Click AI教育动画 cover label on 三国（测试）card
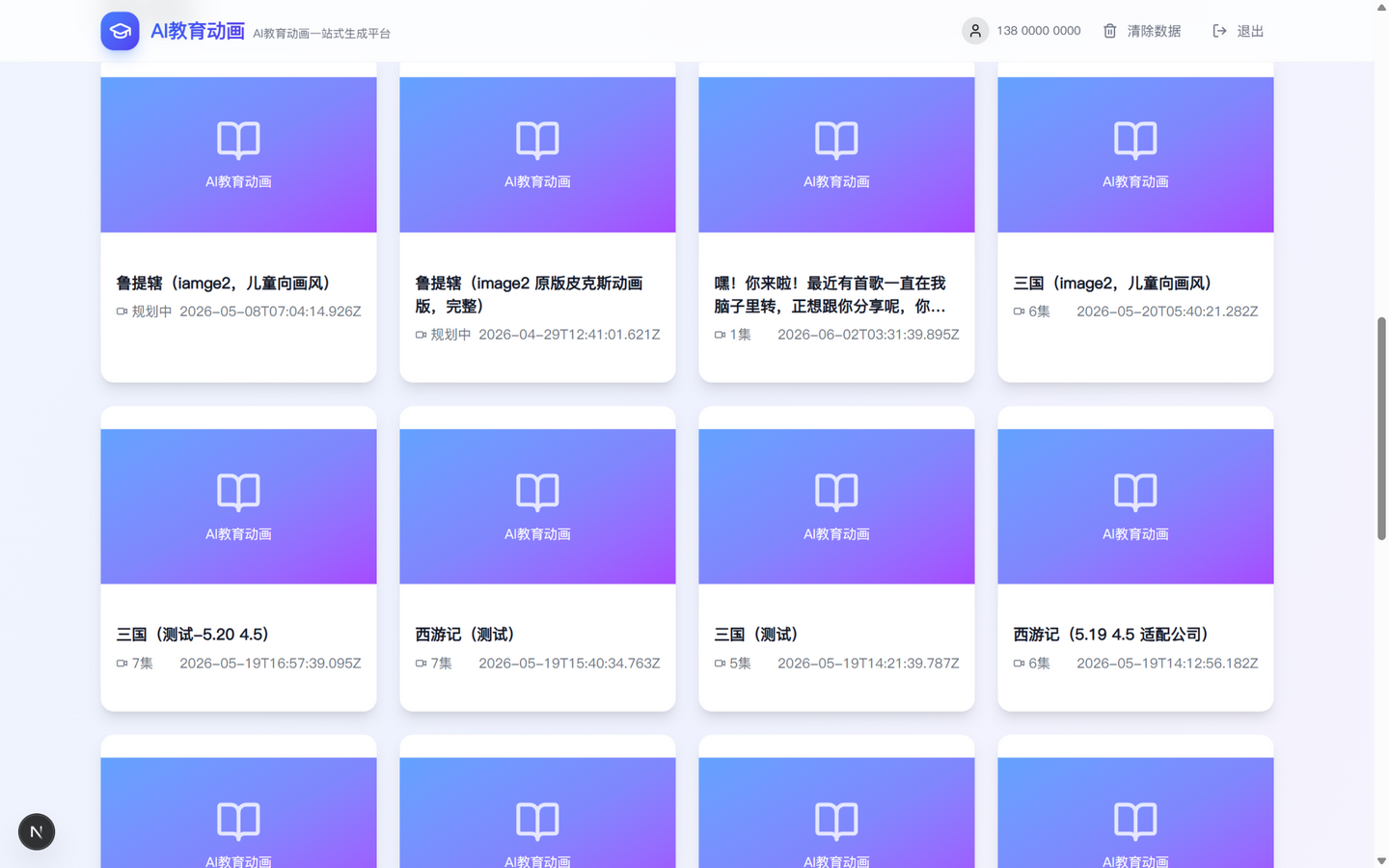The width and height of the screenshot is (1389, 868). 836,534
